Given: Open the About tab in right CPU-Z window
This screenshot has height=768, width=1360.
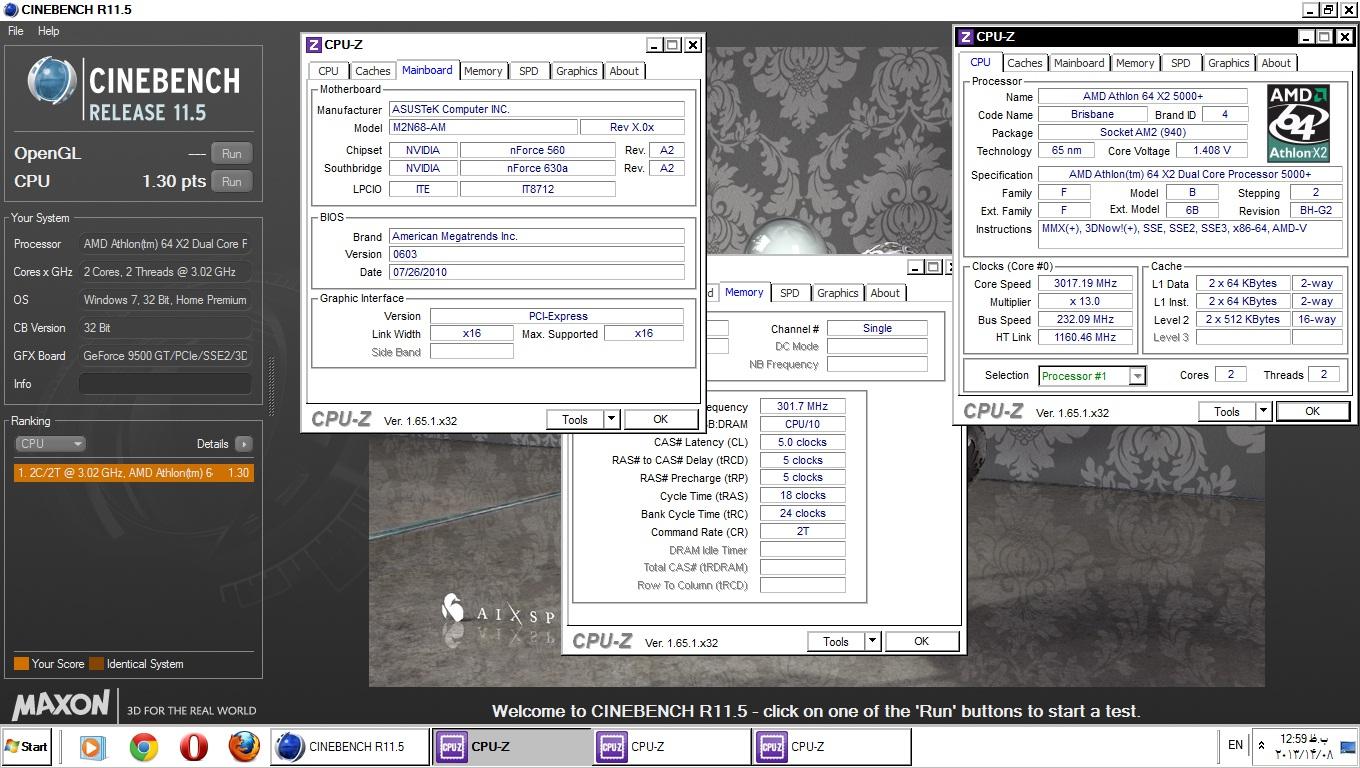Looking at the screenshot, I should pyautogui.click(x=1276, y=63).
